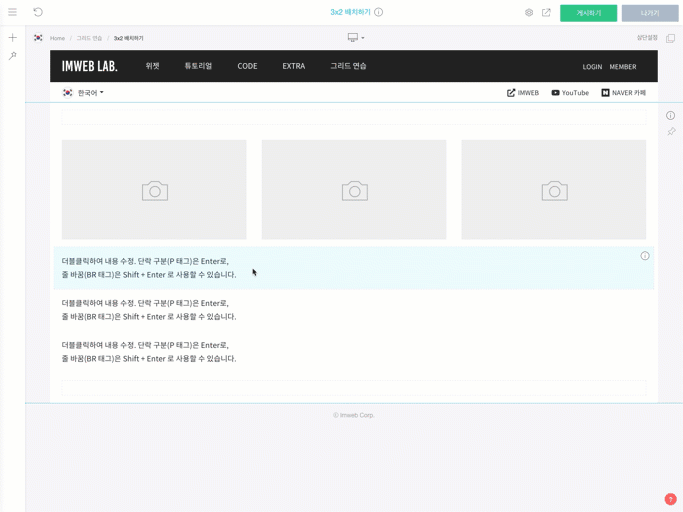Click the YouTube icon link
The image size is (683, 512).
pos(555,93)
